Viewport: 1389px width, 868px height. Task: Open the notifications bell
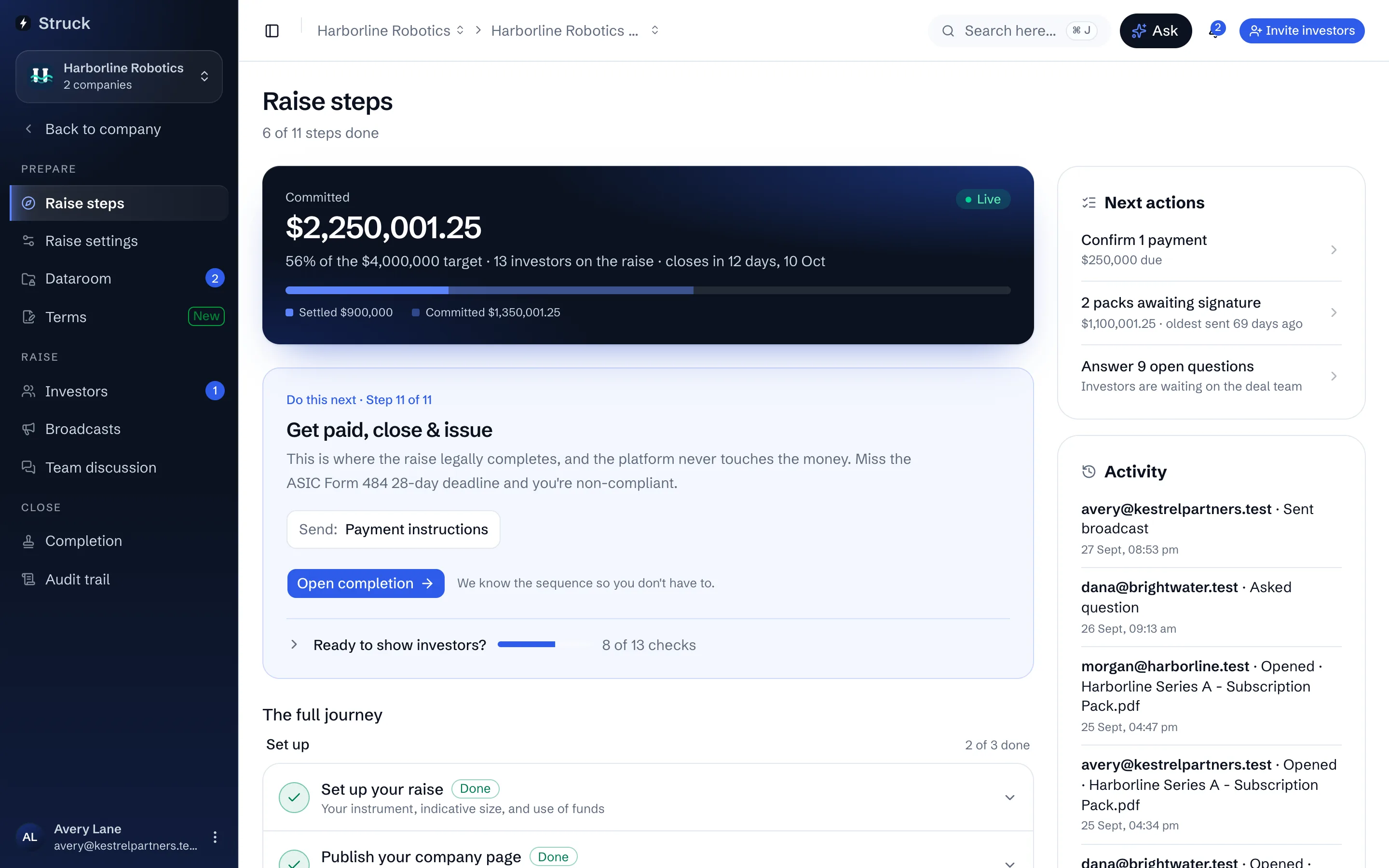(1214, 31)
